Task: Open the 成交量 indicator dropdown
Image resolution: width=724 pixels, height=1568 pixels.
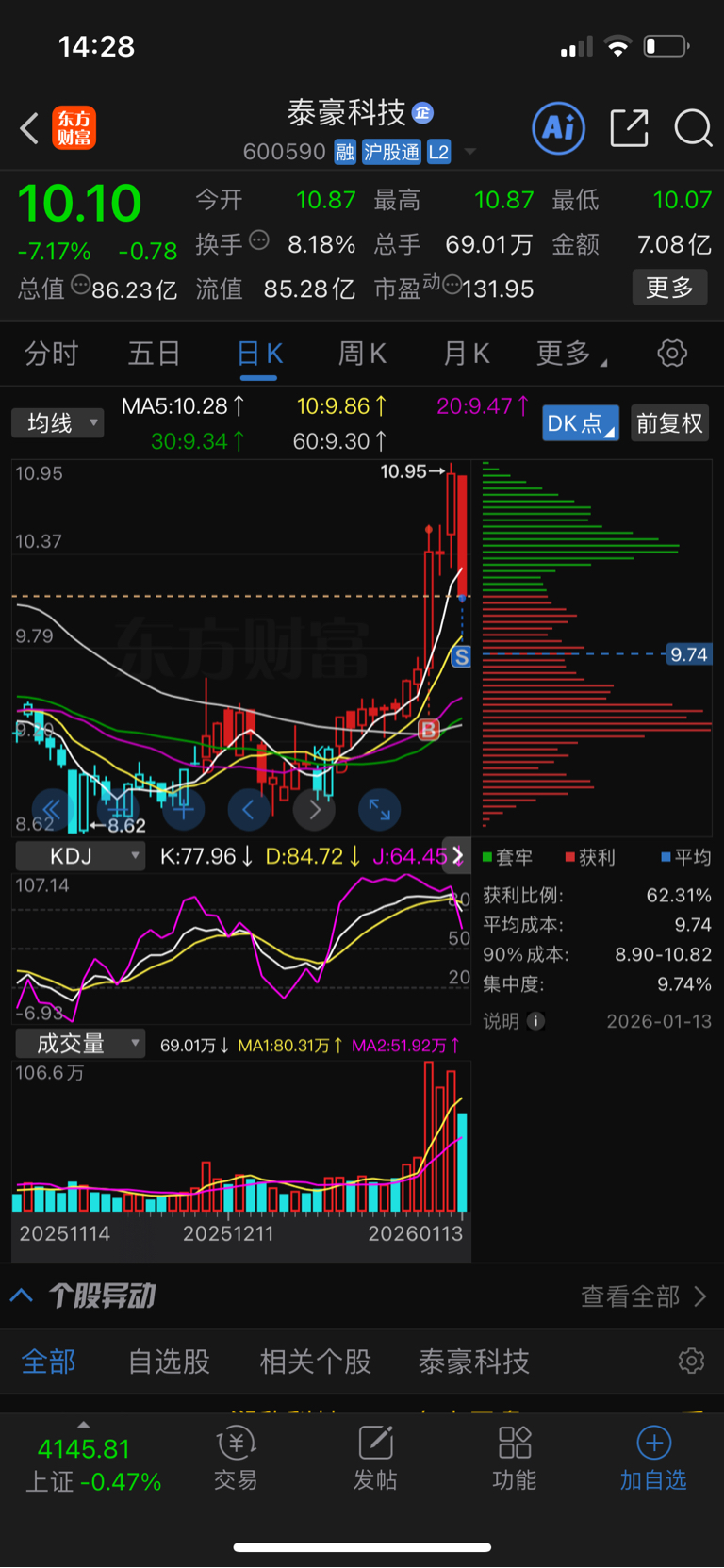Action: [x=80, y=1044]
